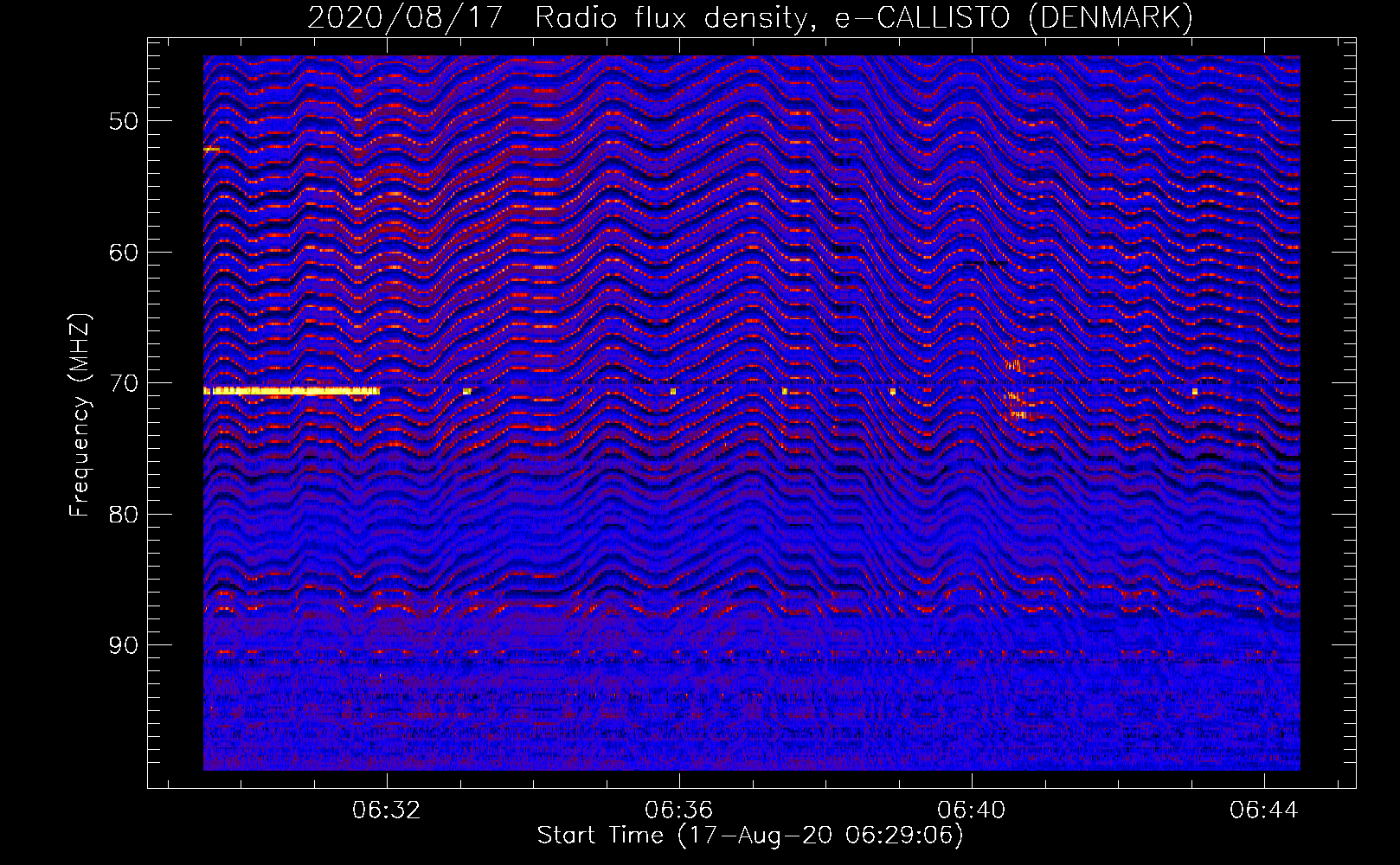Click the frequency tick label "70"
This screenshot has height=865, width=1400.
point(124,383)
